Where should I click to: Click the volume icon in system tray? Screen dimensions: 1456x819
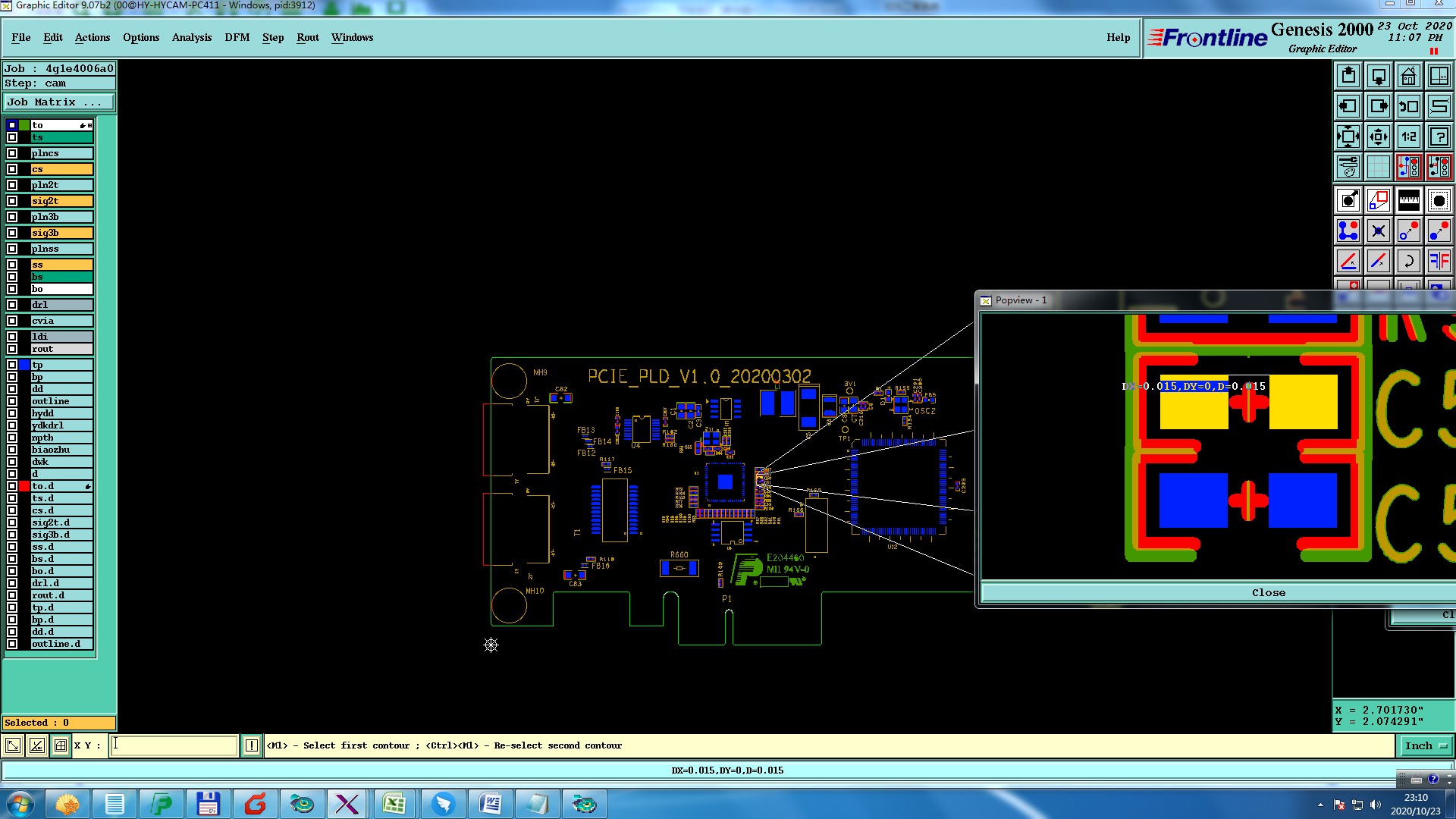pos(1376,805)
